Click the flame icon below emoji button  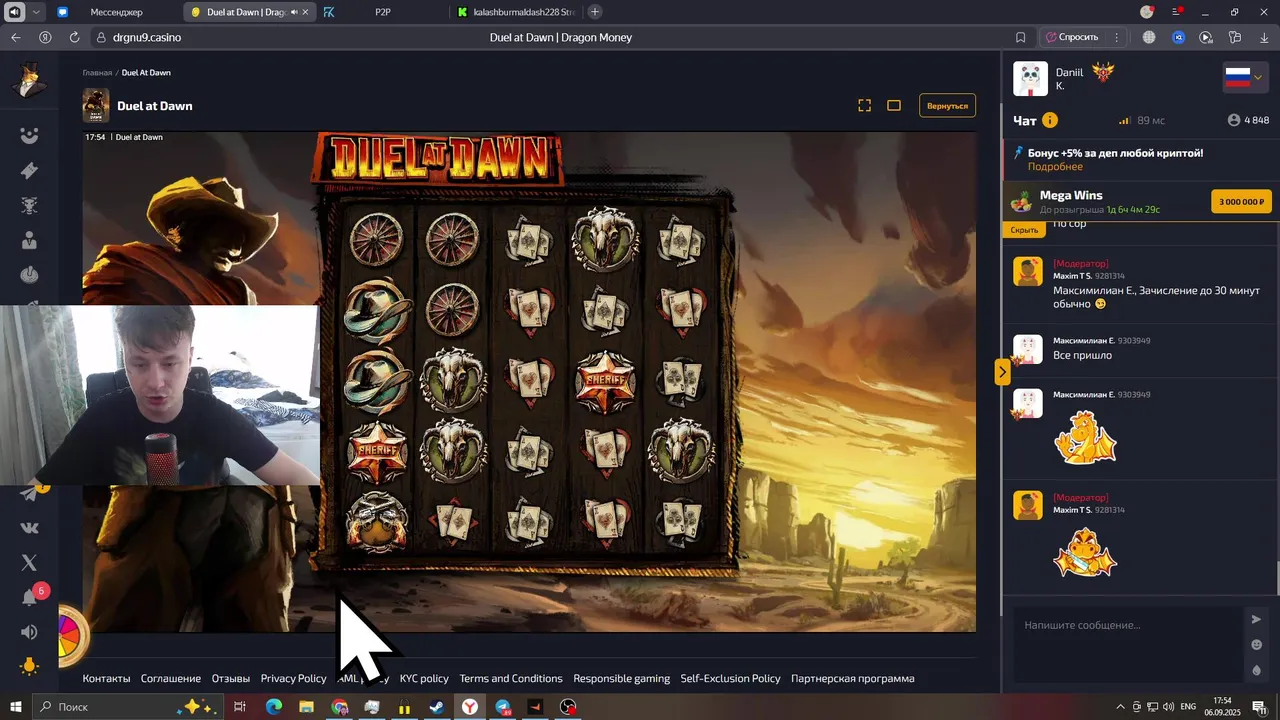coord(1257,670)
